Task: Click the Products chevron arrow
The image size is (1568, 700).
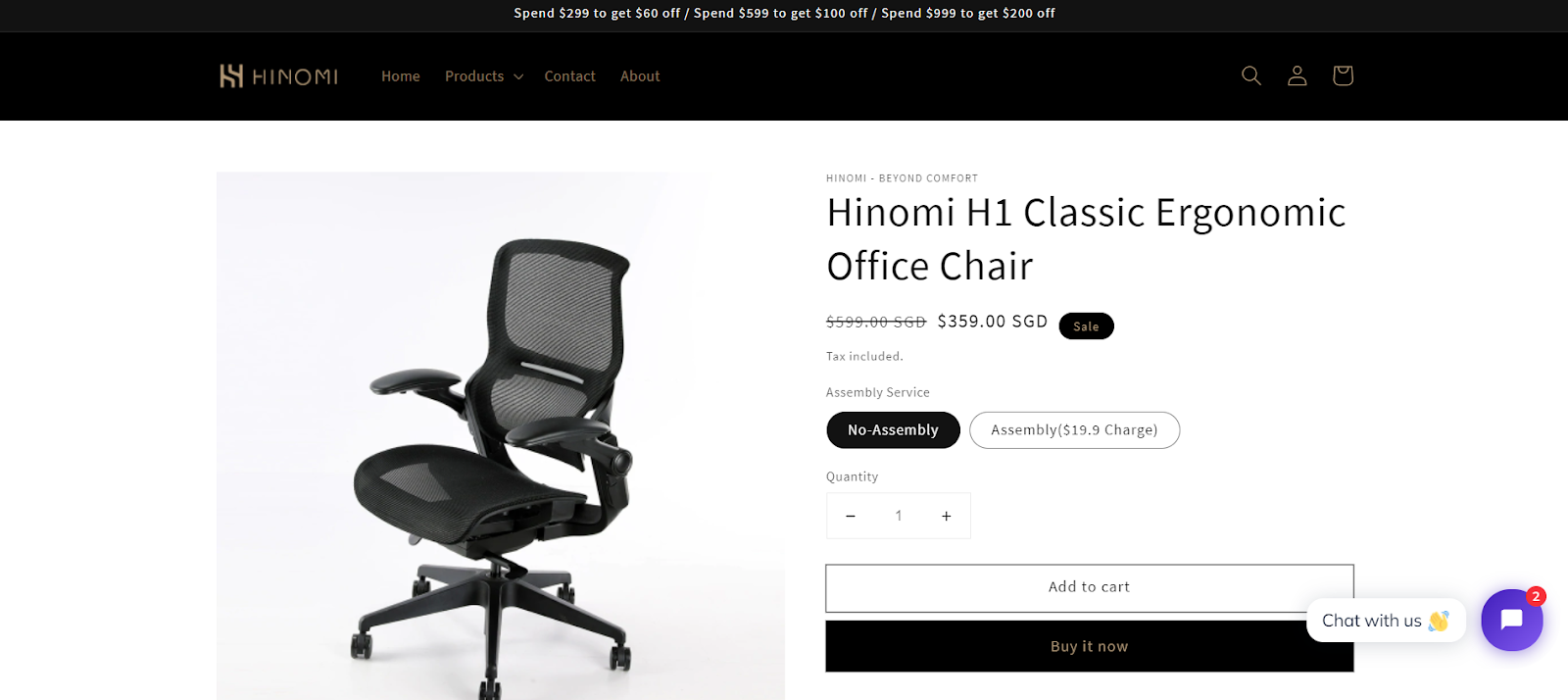Action: point(518,76)
